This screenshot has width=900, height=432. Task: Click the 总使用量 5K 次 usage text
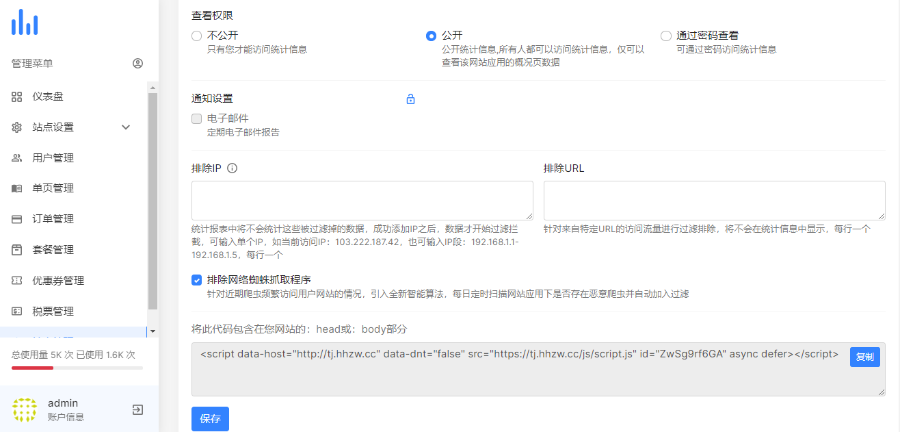tap(41, 355)
